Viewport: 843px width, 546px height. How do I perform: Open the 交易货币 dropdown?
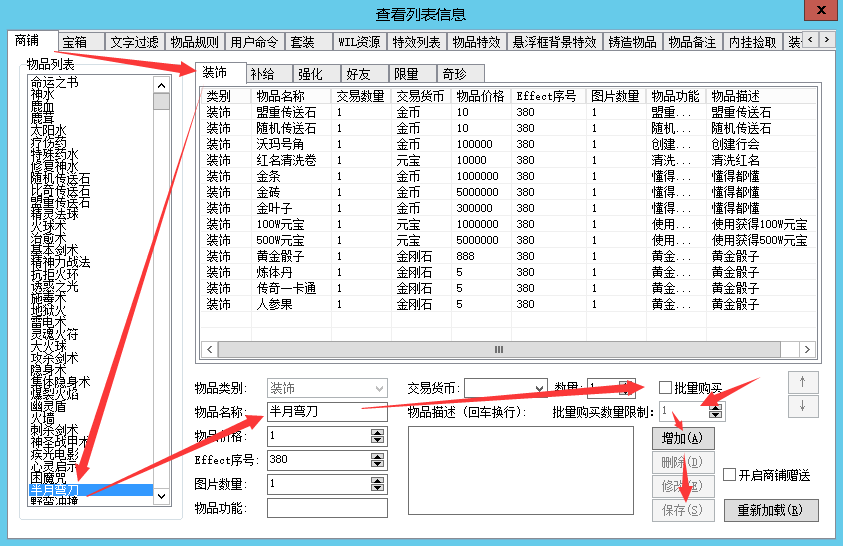[x=540, y=387]
